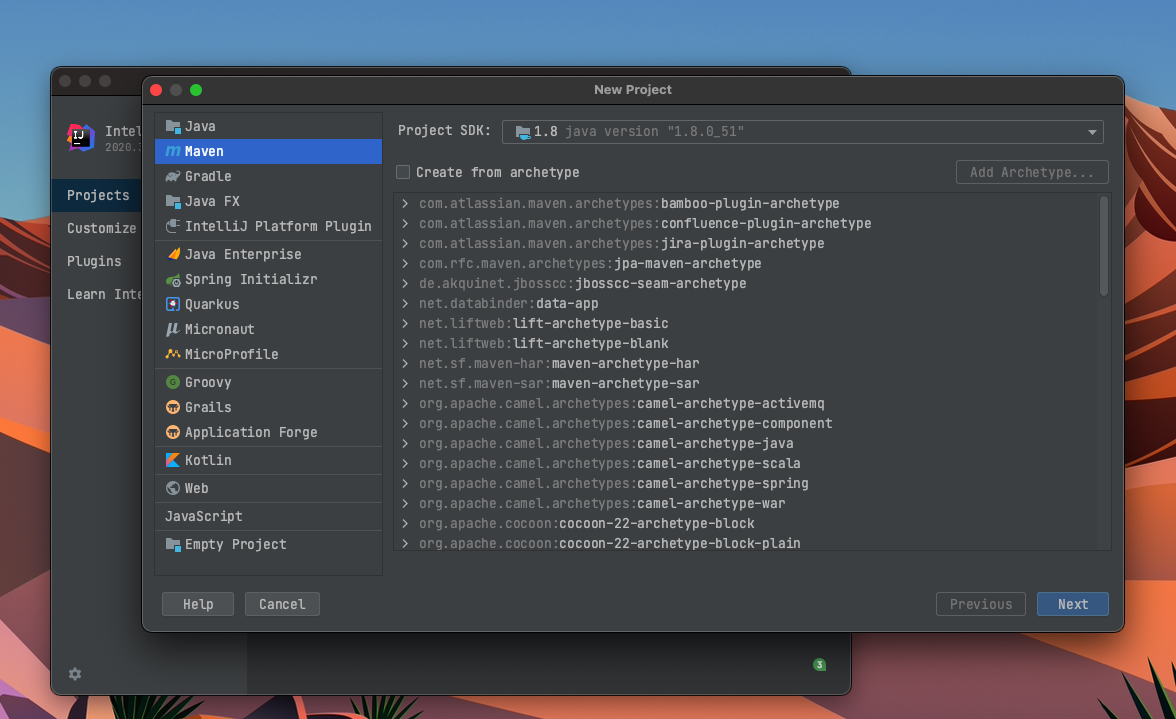Open settings gear in Welcome window
Screen dimensions: 1176x719
(75, 674)
